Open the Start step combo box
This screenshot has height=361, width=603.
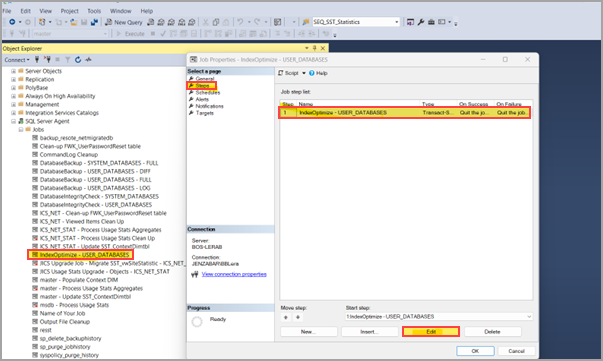(439, 316)
